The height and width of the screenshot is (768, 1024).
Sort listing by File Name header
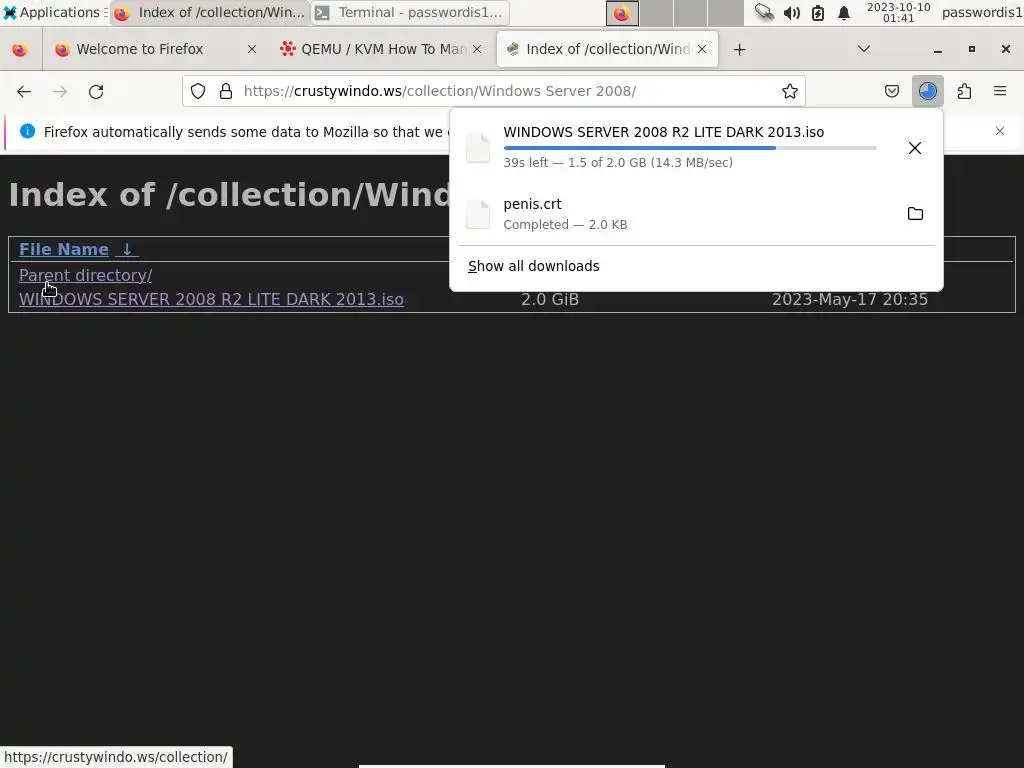click(x=64, y=249)
